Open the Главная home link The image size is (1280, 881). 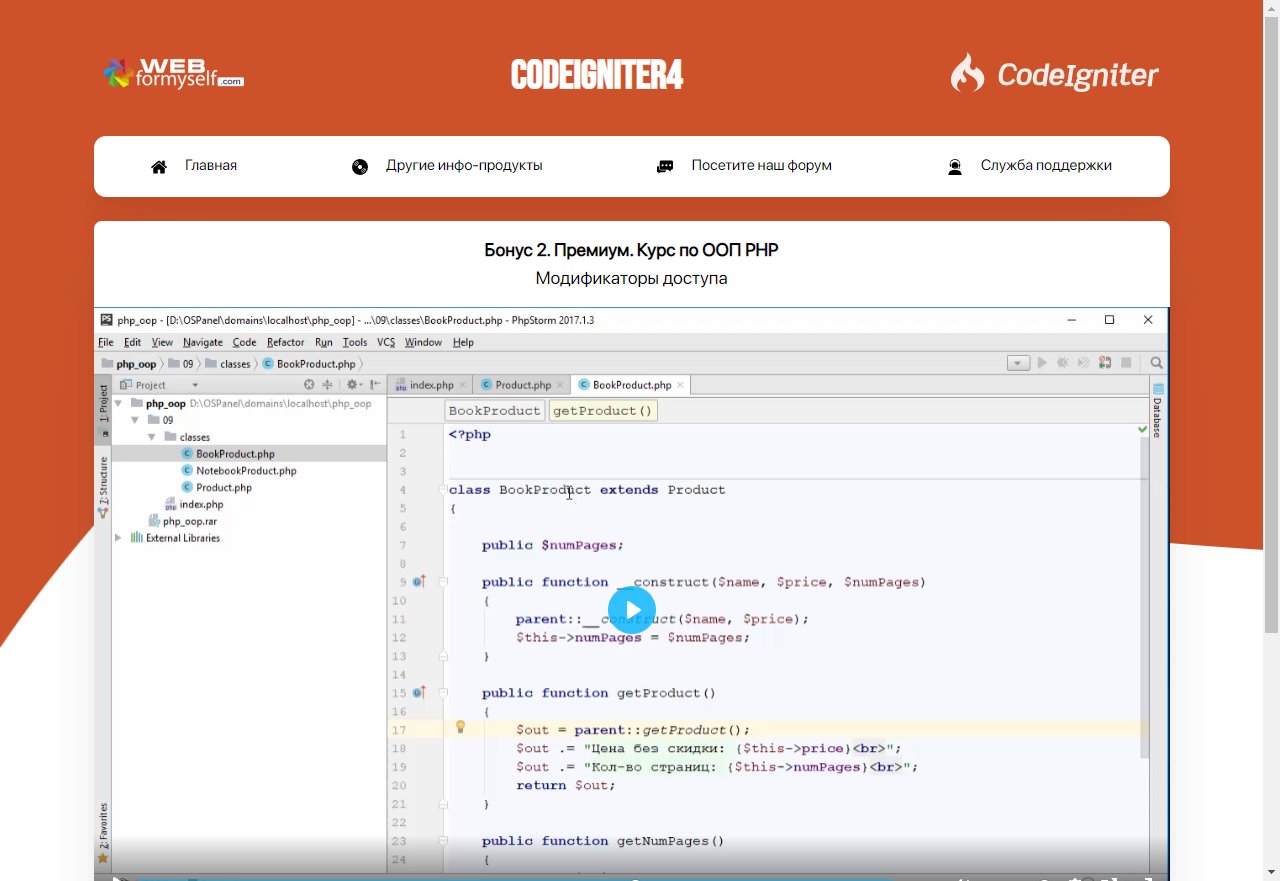point(211,166)
